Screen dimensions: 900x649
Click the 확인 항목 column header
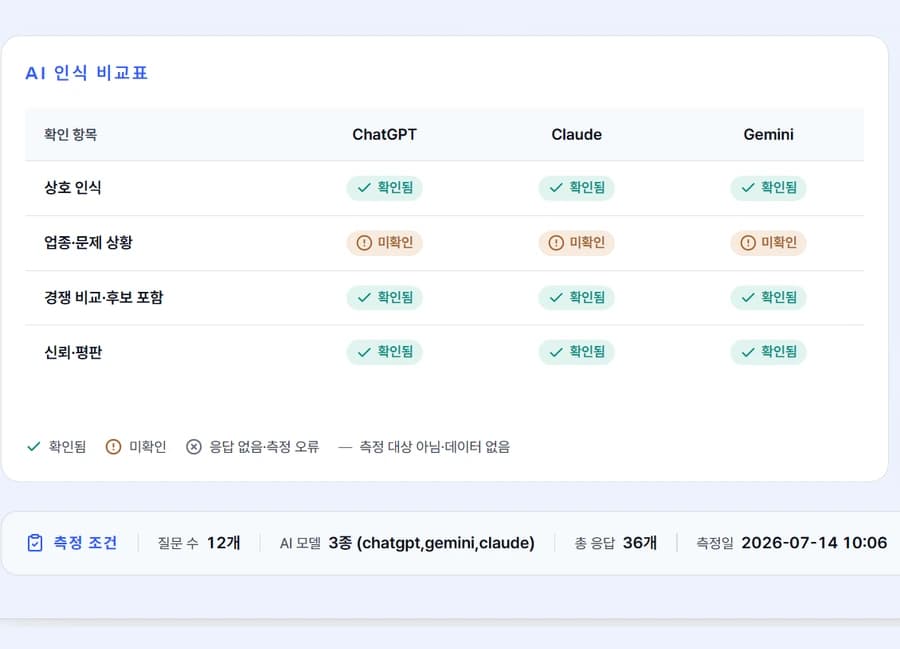71,134
